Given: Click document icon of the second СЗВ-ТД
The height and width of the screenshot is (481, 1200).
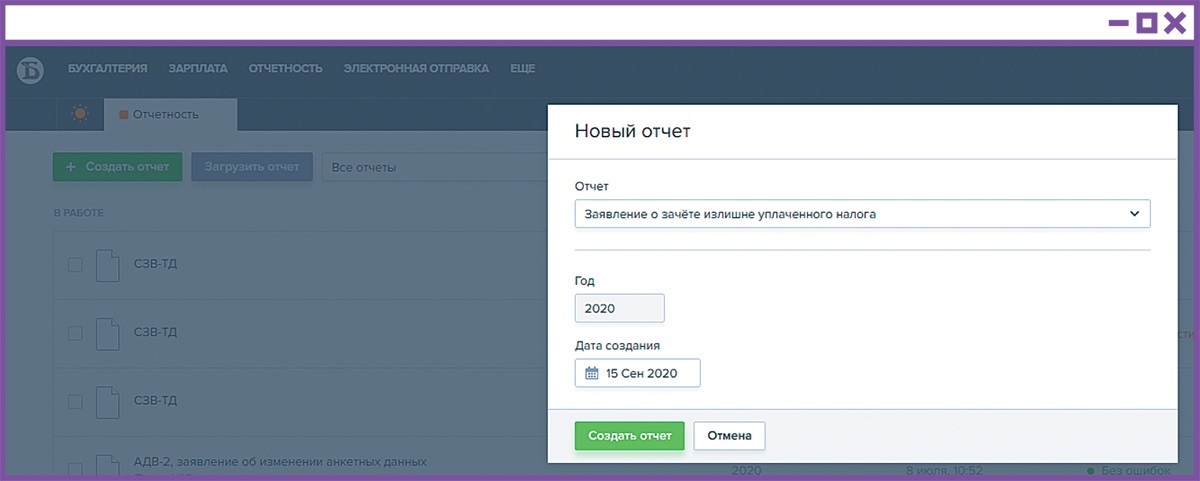Looking at the screenshot, I should click(x=107, y=333).
